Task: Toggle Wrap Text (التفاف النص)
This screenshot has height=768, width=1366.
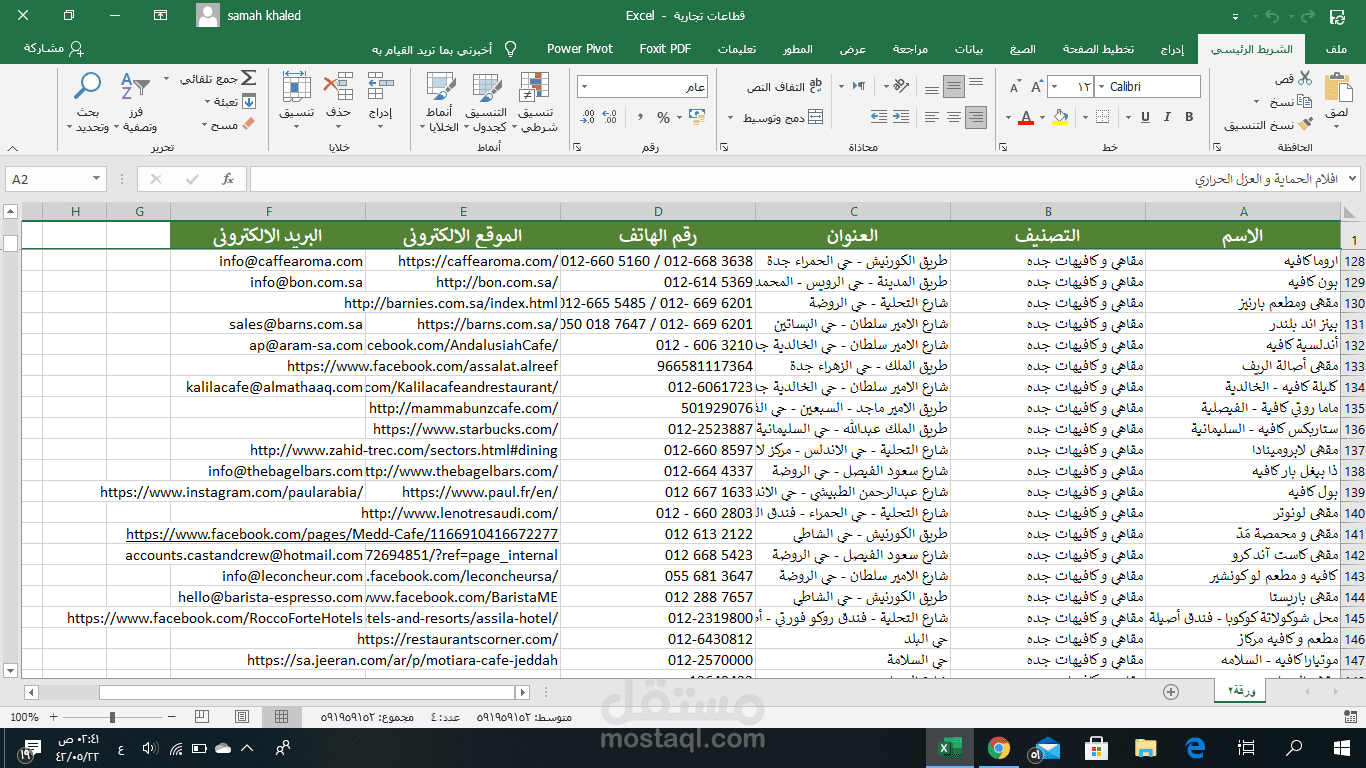Action: pyautogui.click(x=785, y=87)
